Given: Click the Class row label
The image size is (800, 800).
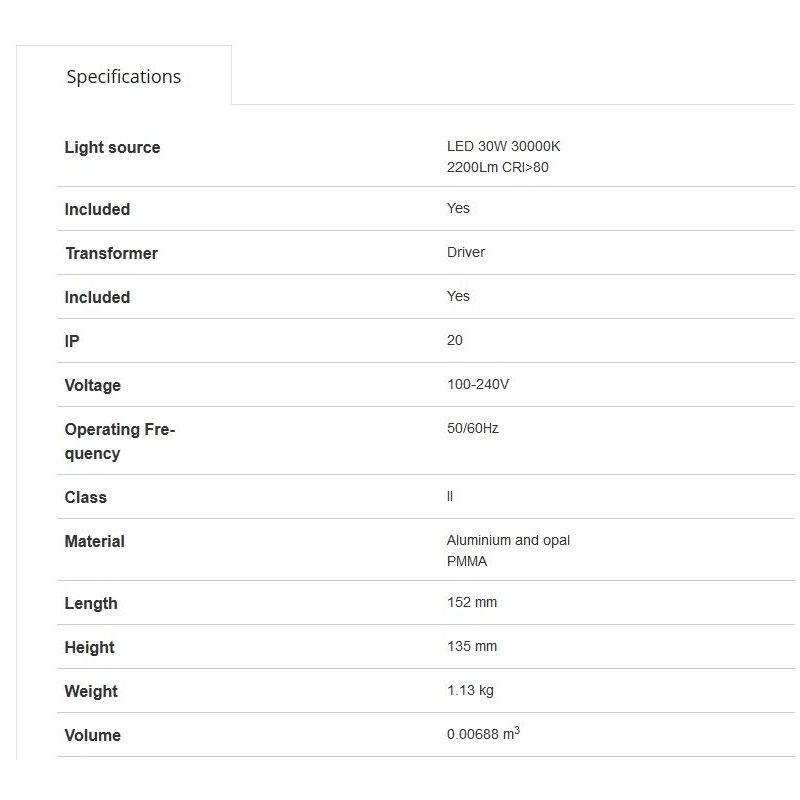Looking at the screenshot, I should [x=85, y=498].
